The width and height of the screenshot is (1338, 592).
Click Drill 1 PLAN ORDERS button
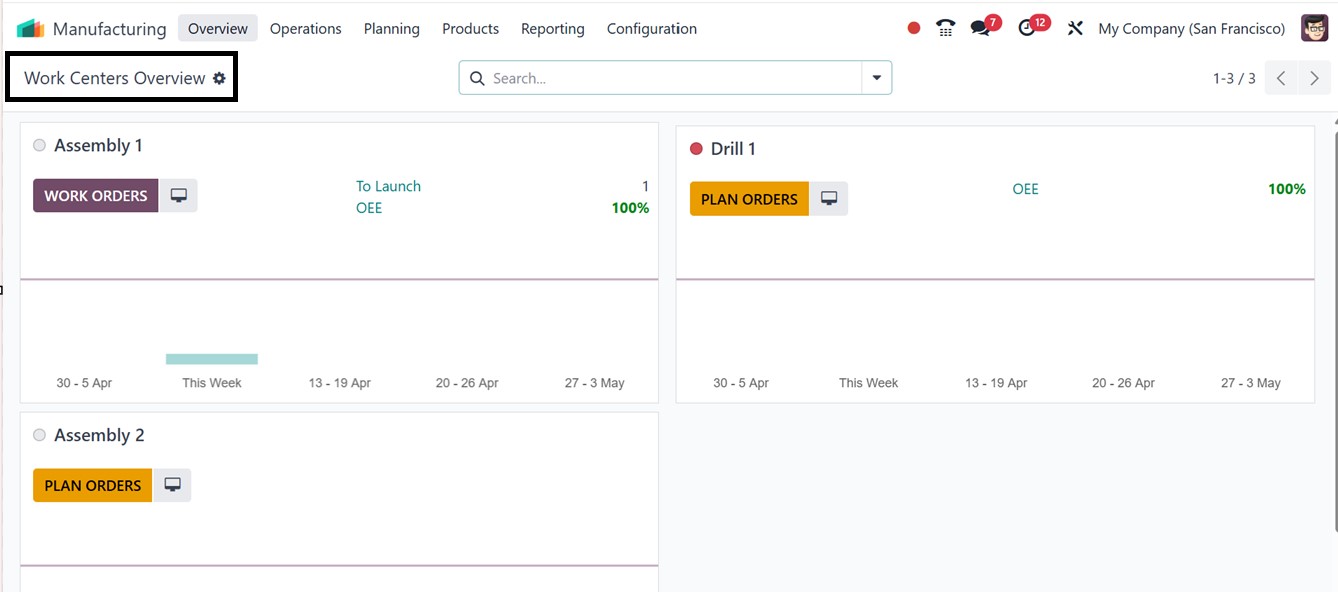[749, 199]
